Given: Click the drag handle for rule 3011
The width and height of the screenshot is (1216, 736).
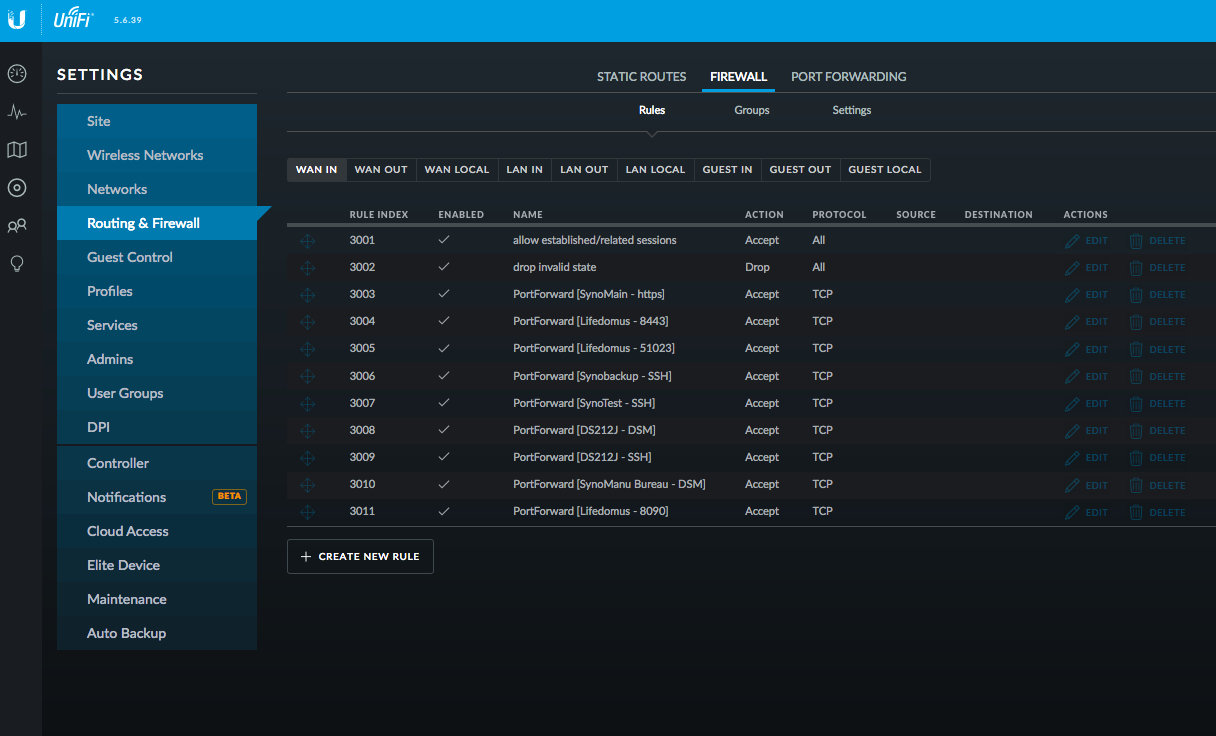Looking at the screenshot, I should pos(308,512).
